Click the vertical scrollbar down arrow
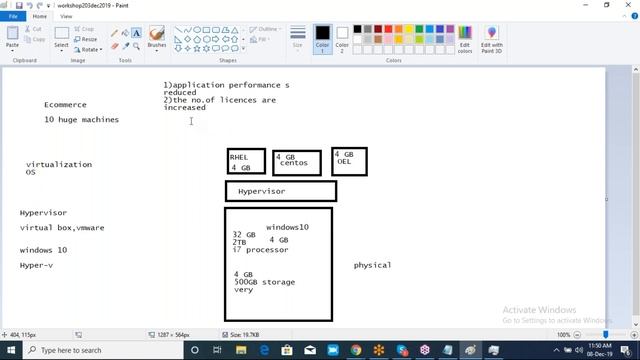The image size is (640, 360). (x=636, y=325)
